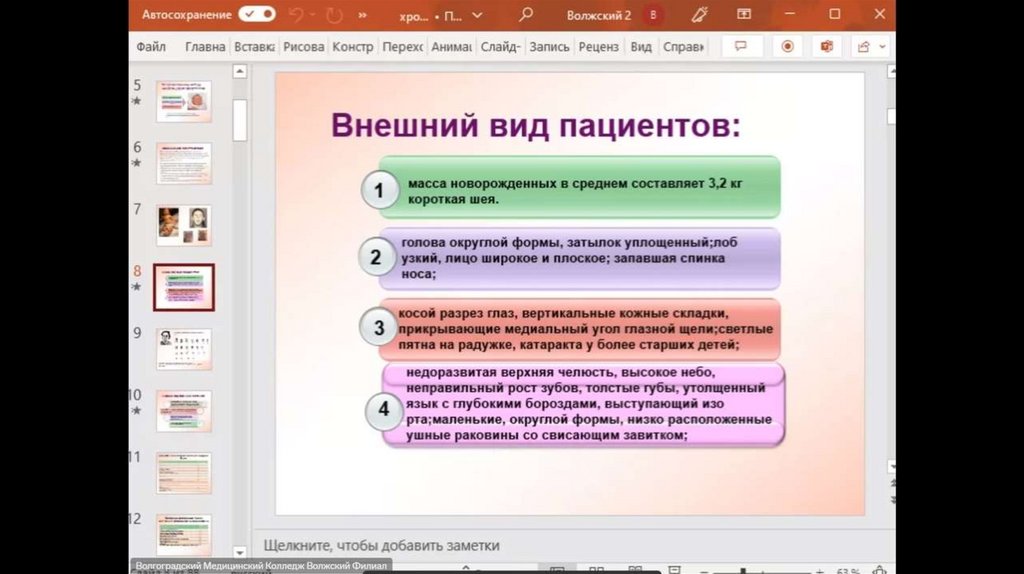The width and height of the screenshot is (1024, 574).
Task: Click the thumbnail panel scrollbar thumb
Action: coord(240,120)
